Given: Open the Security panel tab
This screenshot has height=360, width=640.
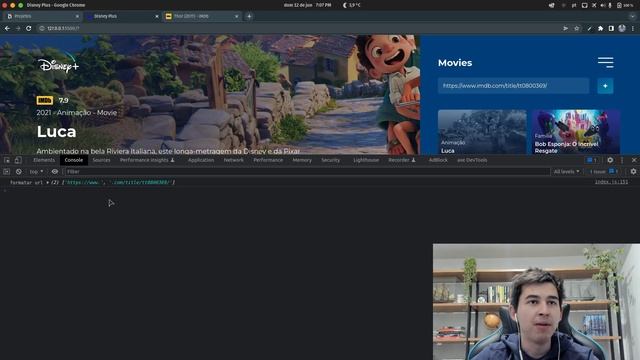Looking at the screenshot, I should (331, 160).
